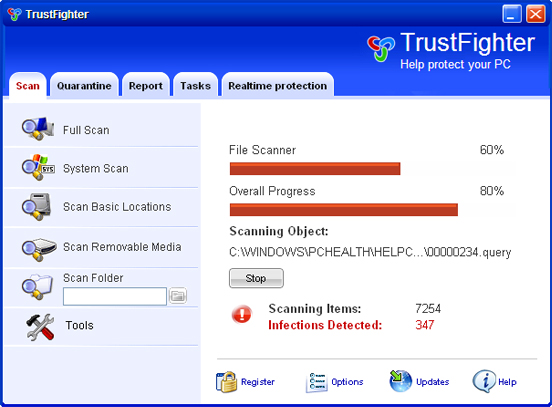Screen dimensions: 552x407
Task: Stop the running scan
Action: click(256, 278)
